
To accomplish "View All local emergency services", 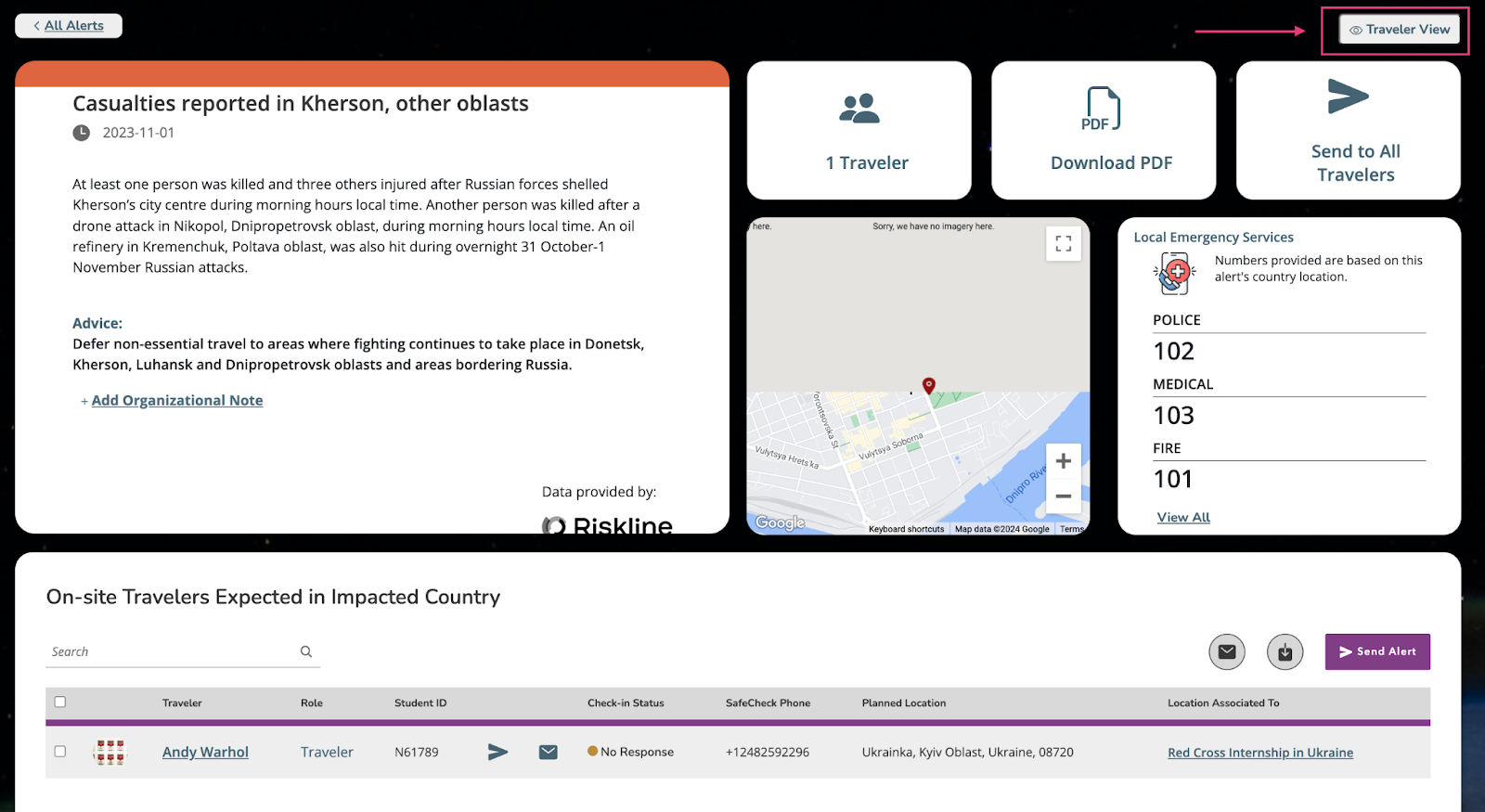I will click(1183, 518).
